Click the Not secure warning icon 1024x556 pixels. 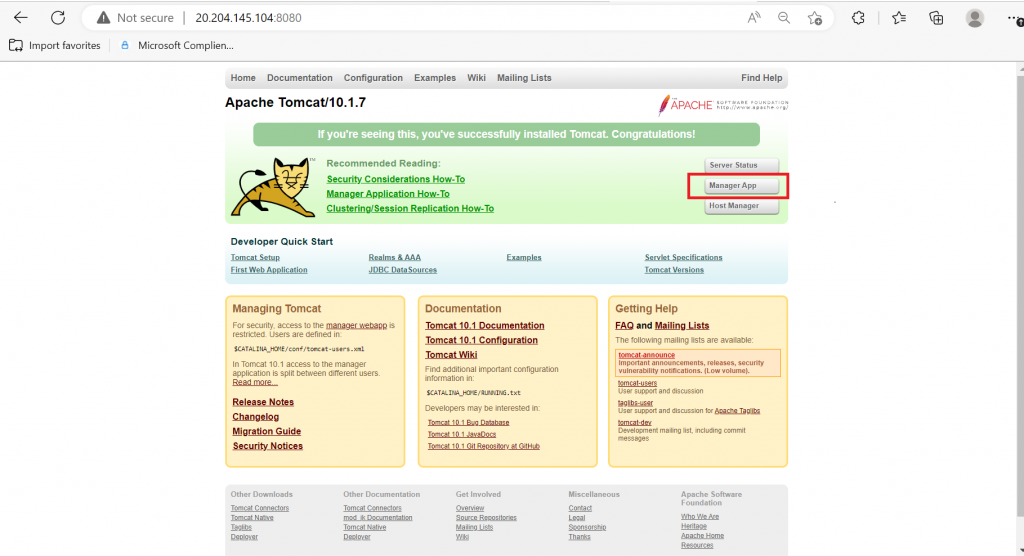[x=103, y=18]
